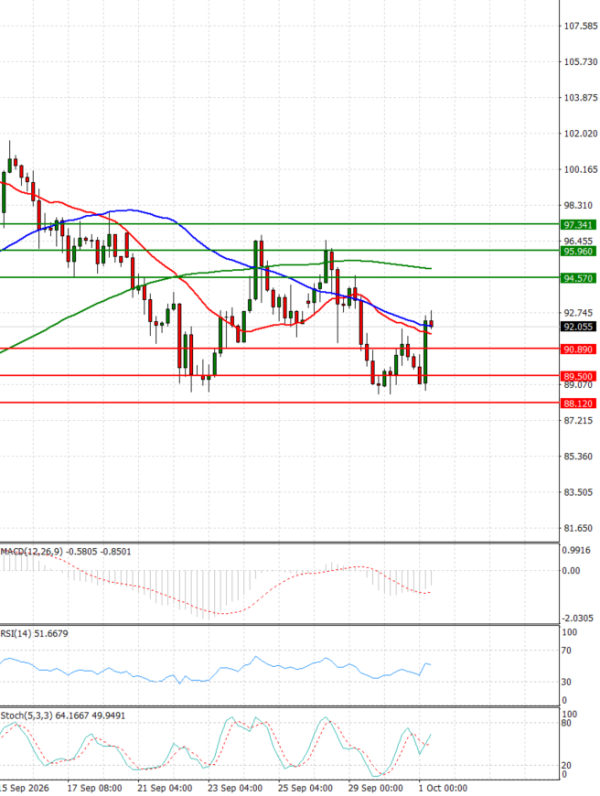
Task: Click the 29 Sep 00:00 time label
Action: click(375, 788)
